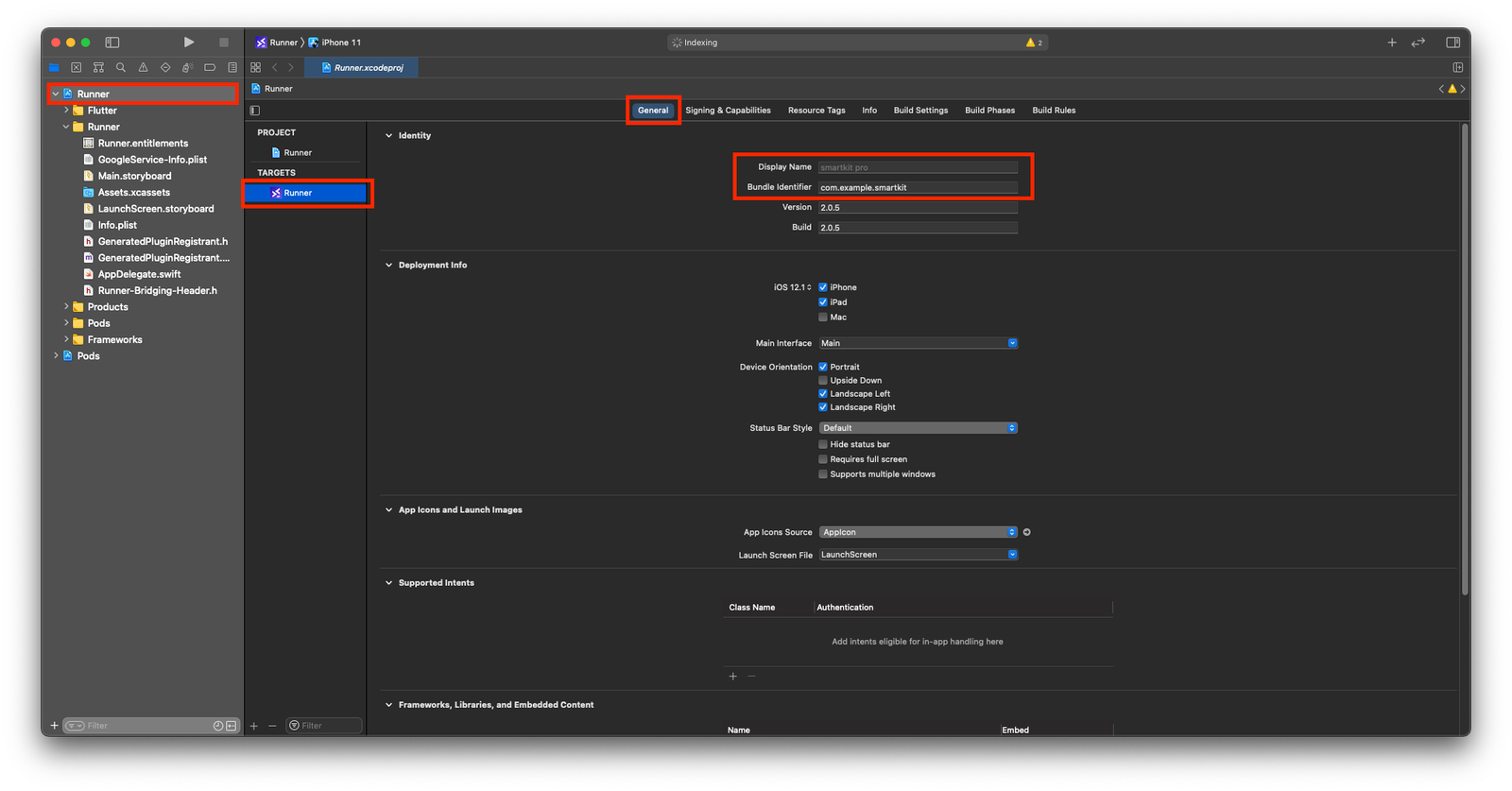Enable the Mac device checkbox
This screenshot has width=1512, height=791.
823,318
